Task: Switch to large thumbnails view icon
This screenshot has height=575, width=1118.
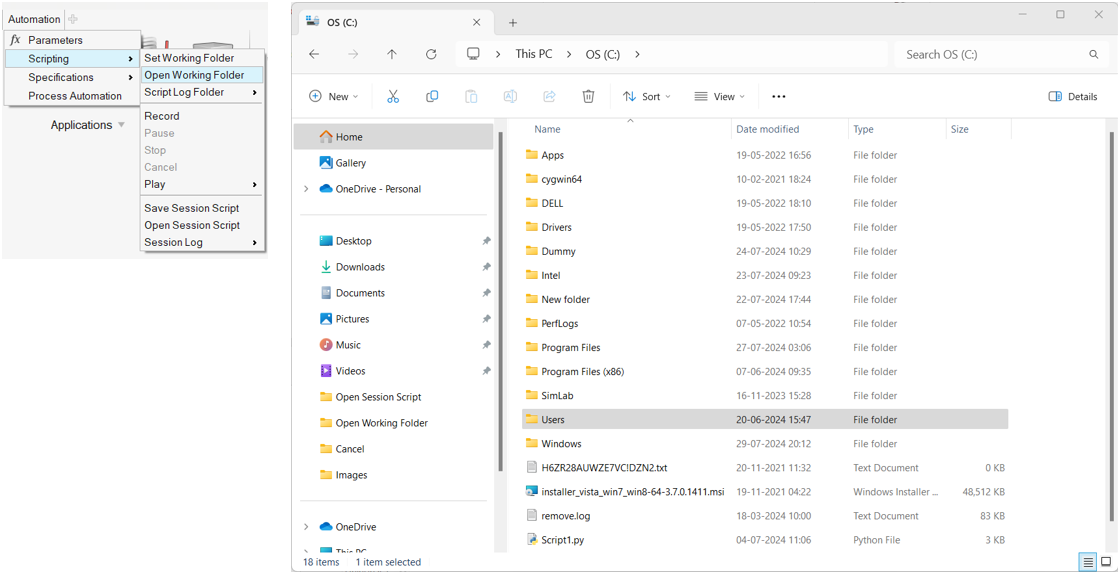Action: coord(1105,563)
